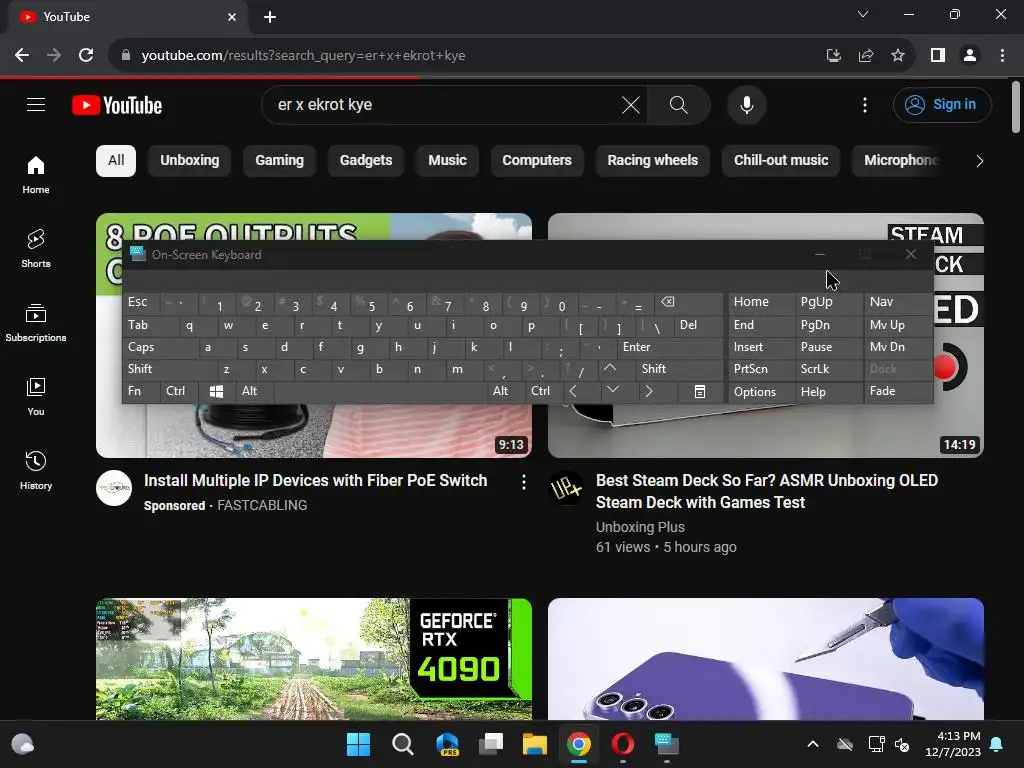1024x768 pixels.
Task: Click the magnifier search button
Action: [679, 104]
